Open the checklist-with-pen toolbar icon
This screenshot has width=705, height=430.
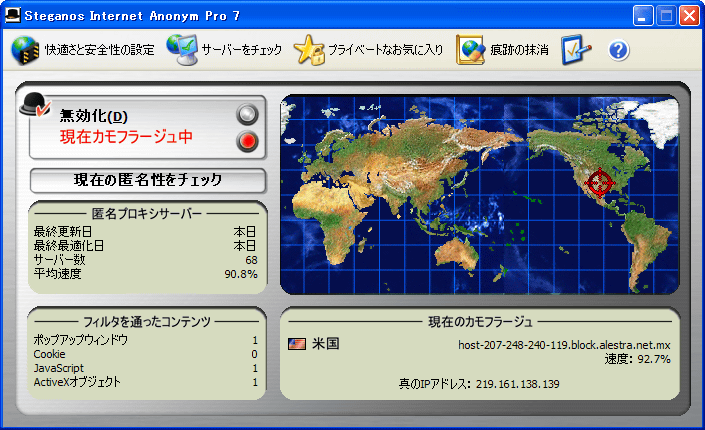576,49
